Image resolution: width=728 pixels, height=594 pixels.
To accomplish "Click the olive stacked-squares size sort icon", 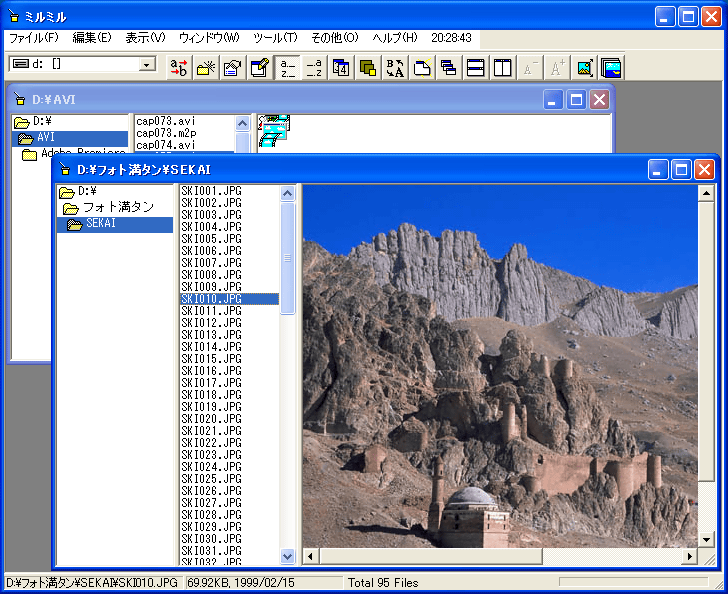I will (368, 68).
